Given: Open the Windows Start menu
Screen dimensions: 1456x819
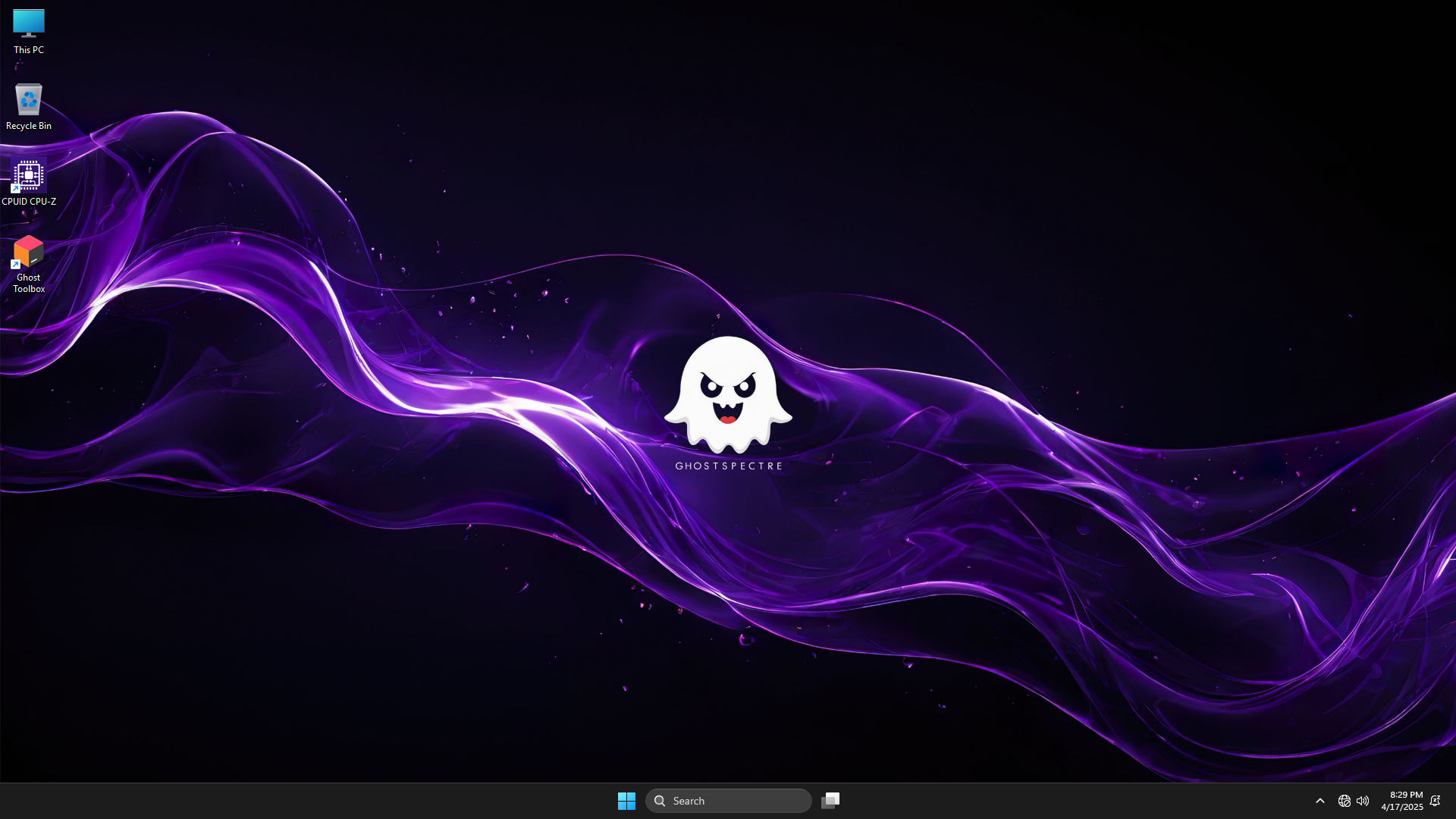Looking at the screenshot, I should (x=626, y=801).
